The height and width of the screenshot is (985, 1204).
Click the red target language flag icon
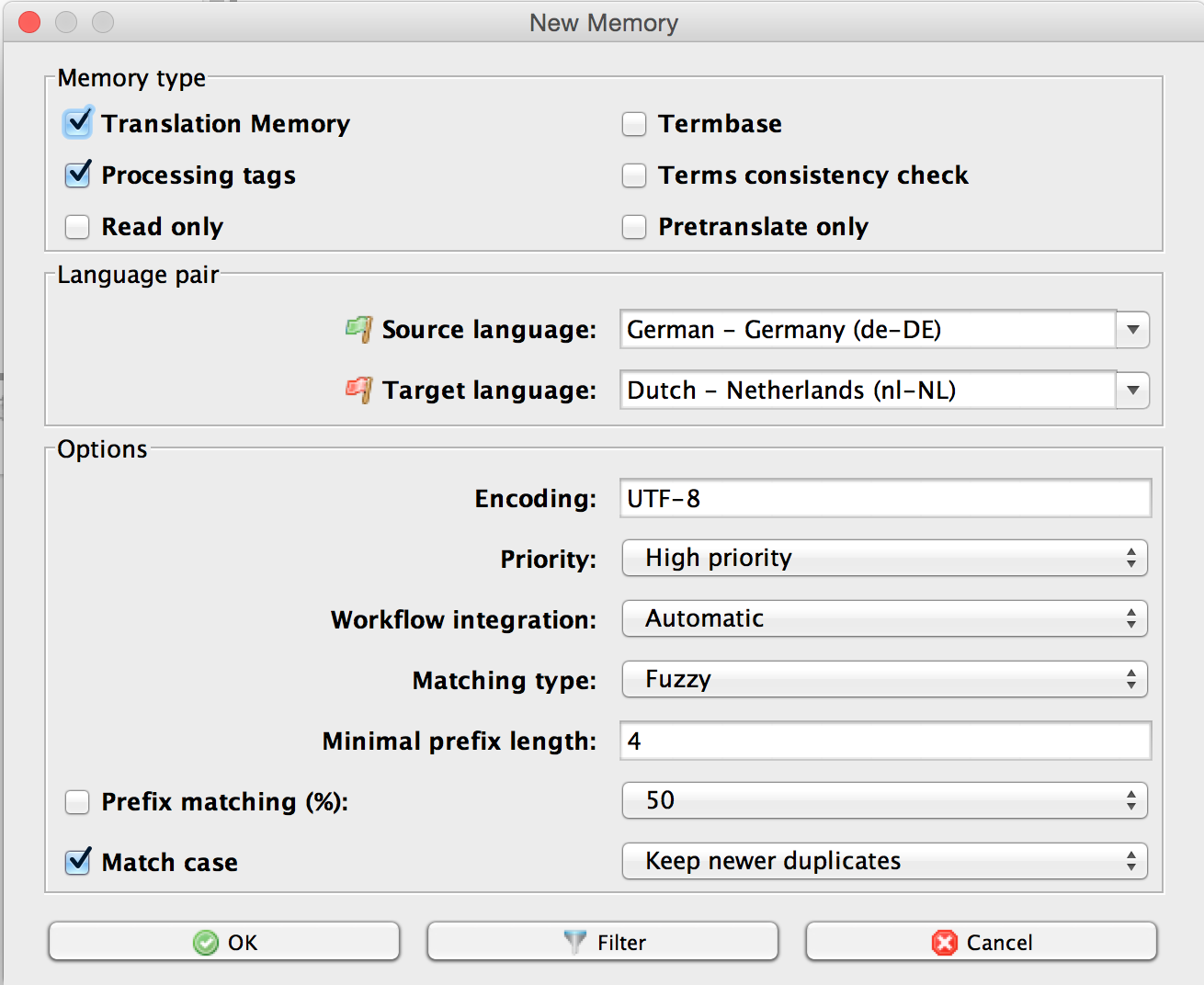coord(358,390)
